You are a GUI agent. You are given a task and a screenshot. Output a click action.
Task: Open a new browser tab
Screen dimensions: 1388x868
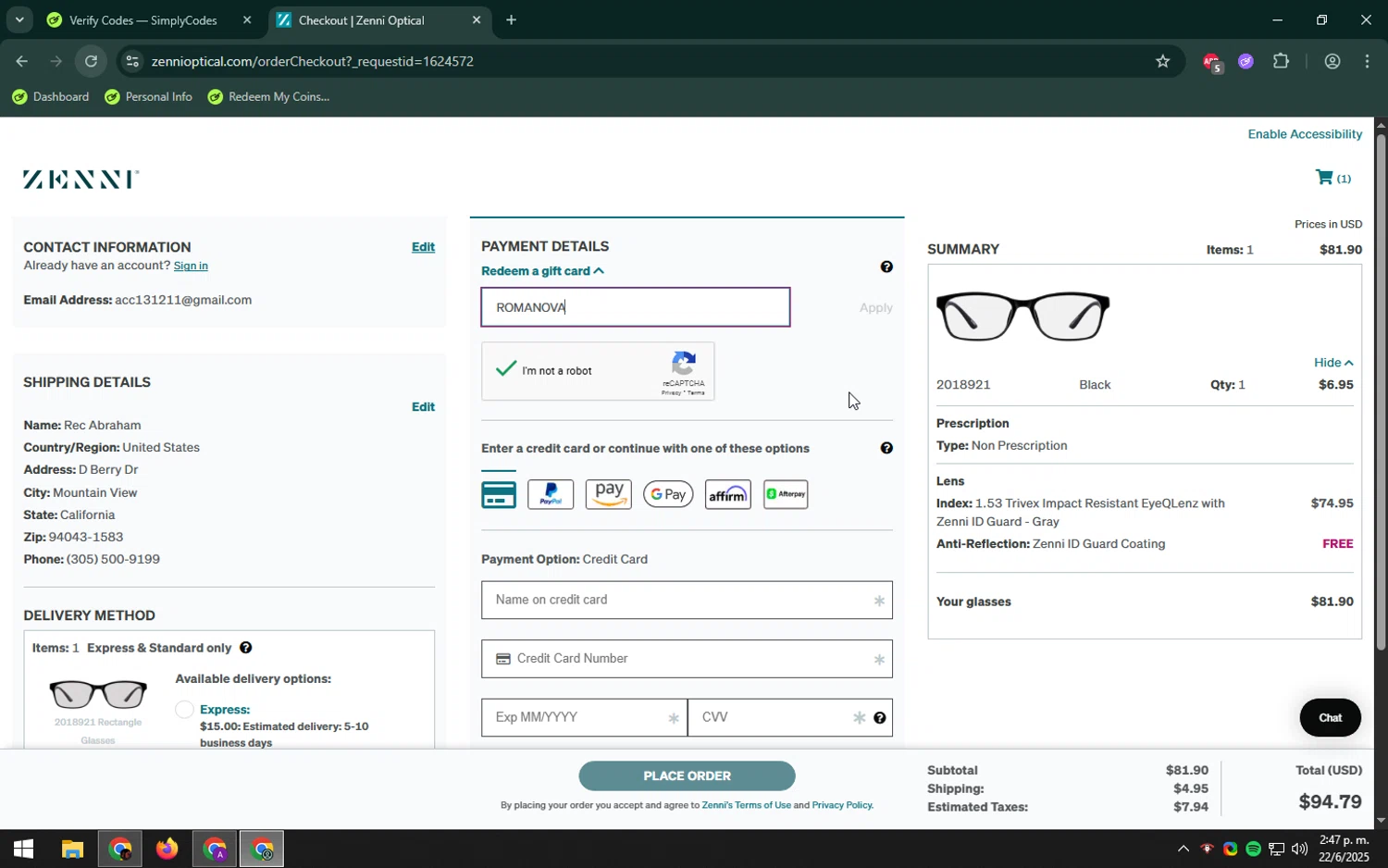511,19
